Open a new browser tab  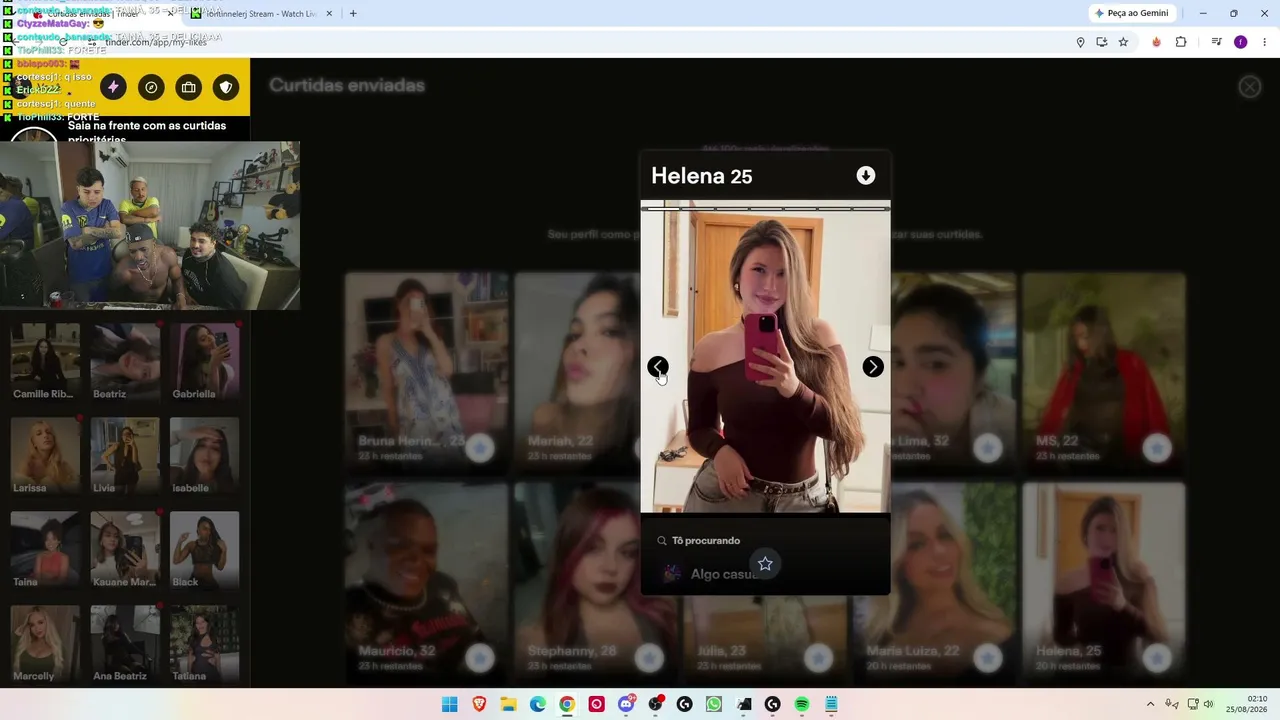(x=353, y=14)
